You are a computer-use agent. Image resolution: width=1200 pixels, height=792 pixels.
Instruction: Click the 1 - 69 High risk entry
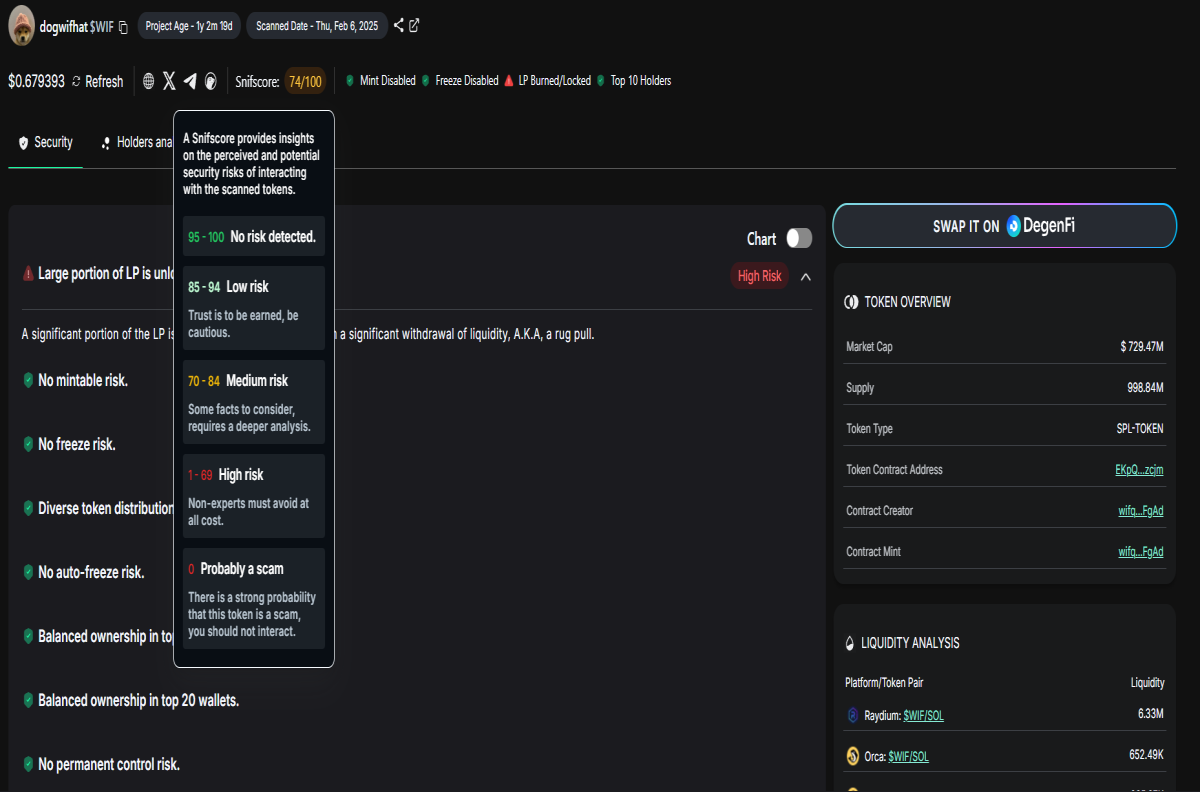tap(254, 496)
